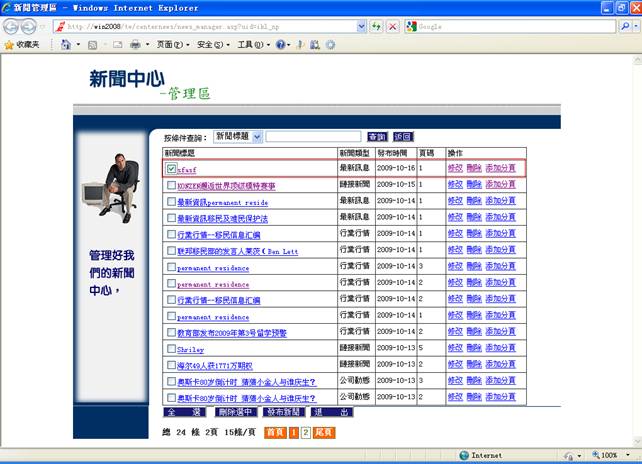Viewport: 642px width, 464px height.
Task: Click the Google search magnifier icon
Action: (x=625, y=26)
